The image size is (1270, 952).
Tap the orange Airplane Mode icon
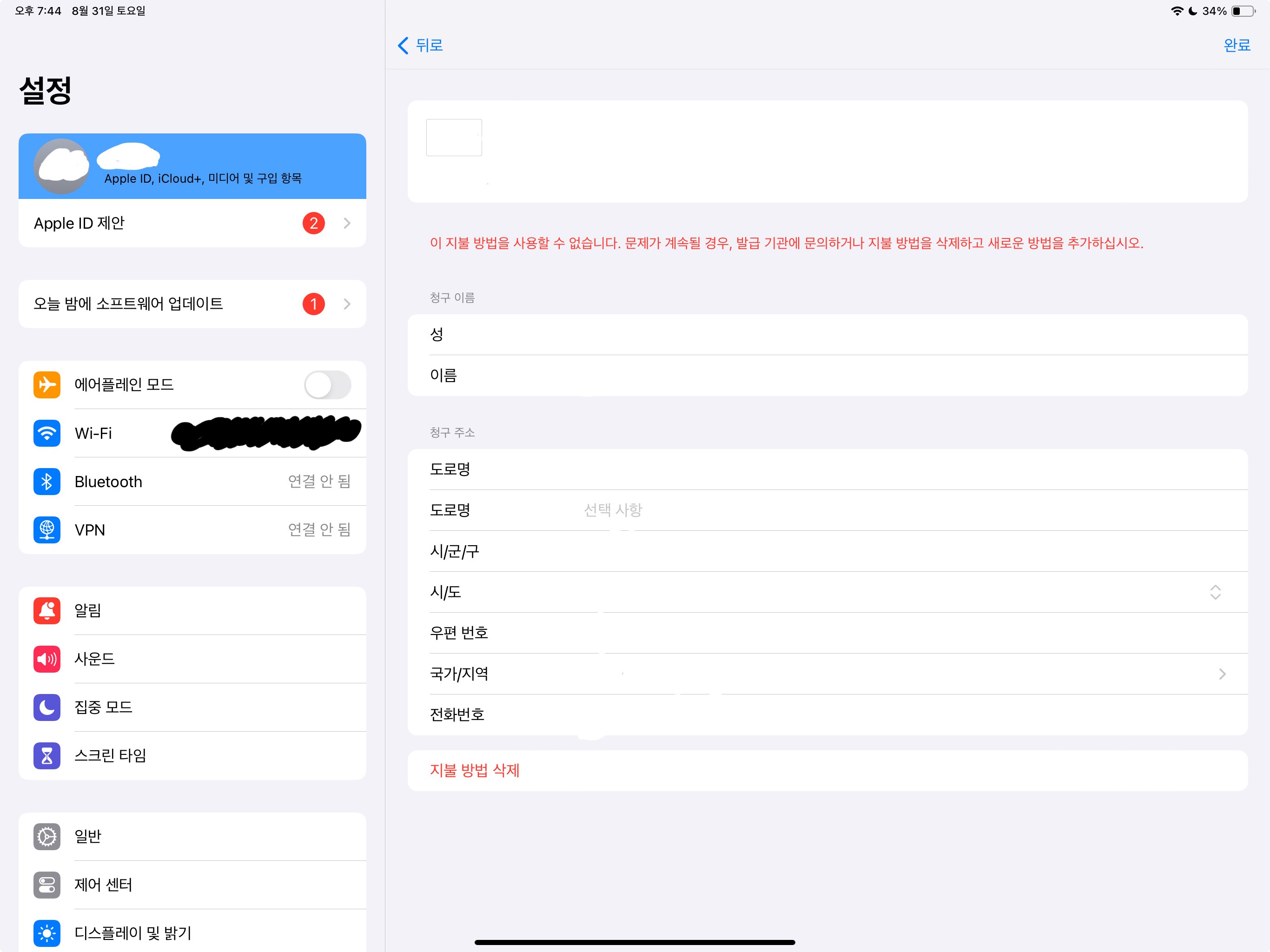pos(46,385)
